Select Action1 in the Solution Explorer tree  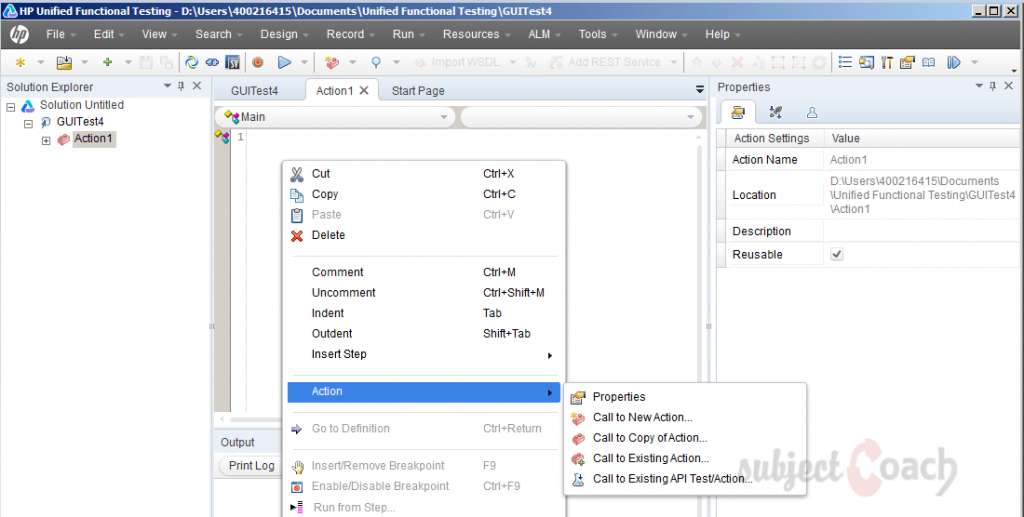pos(93,139)
